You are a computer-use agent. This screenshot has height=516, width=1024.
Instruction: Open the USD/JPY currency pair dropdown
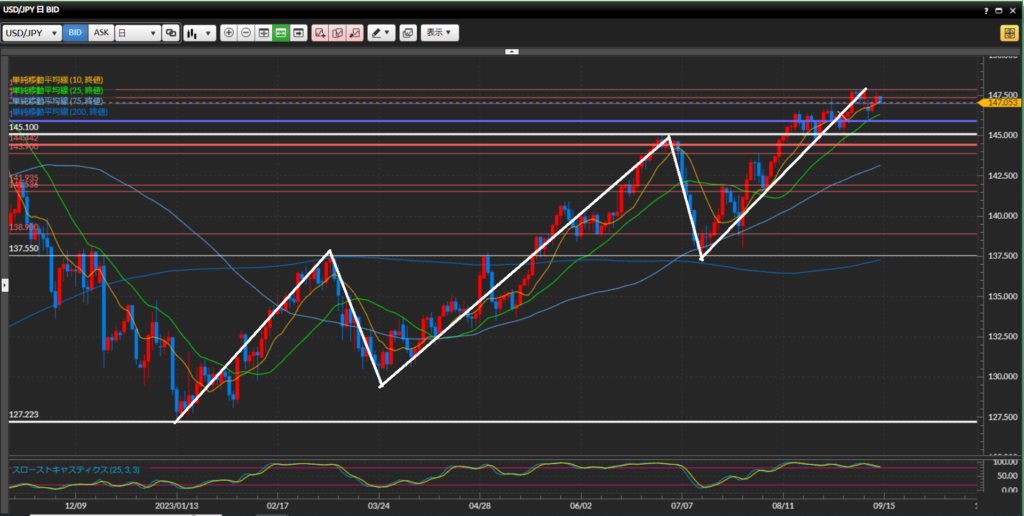point(30,33)
